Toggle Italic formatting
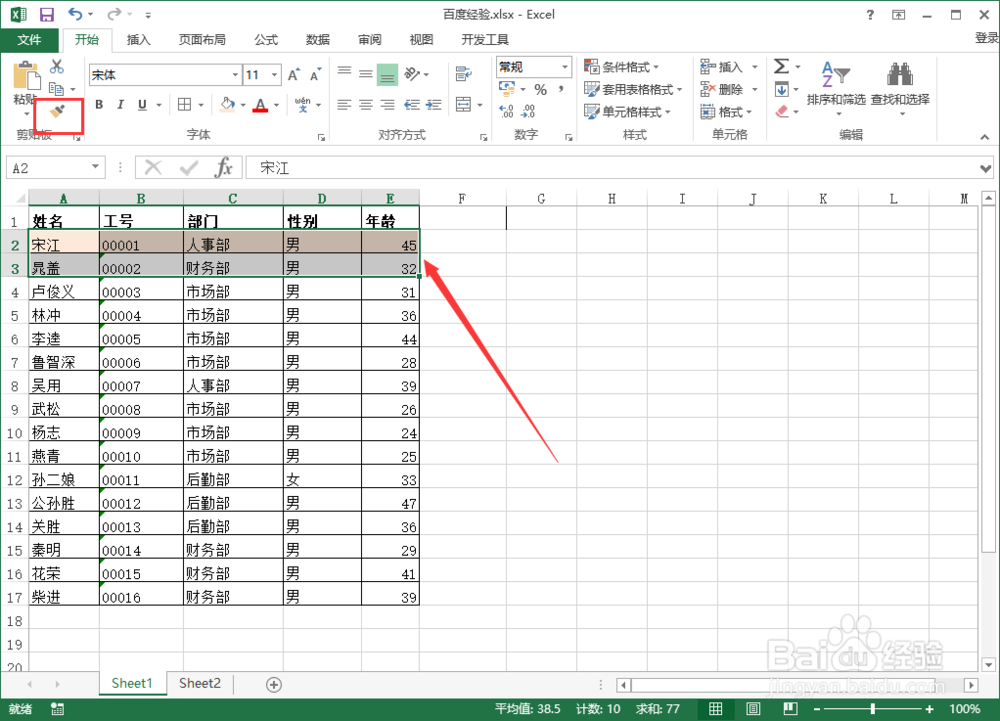The height and width of the screenshot is (721, 1000). tap(120, 105)
